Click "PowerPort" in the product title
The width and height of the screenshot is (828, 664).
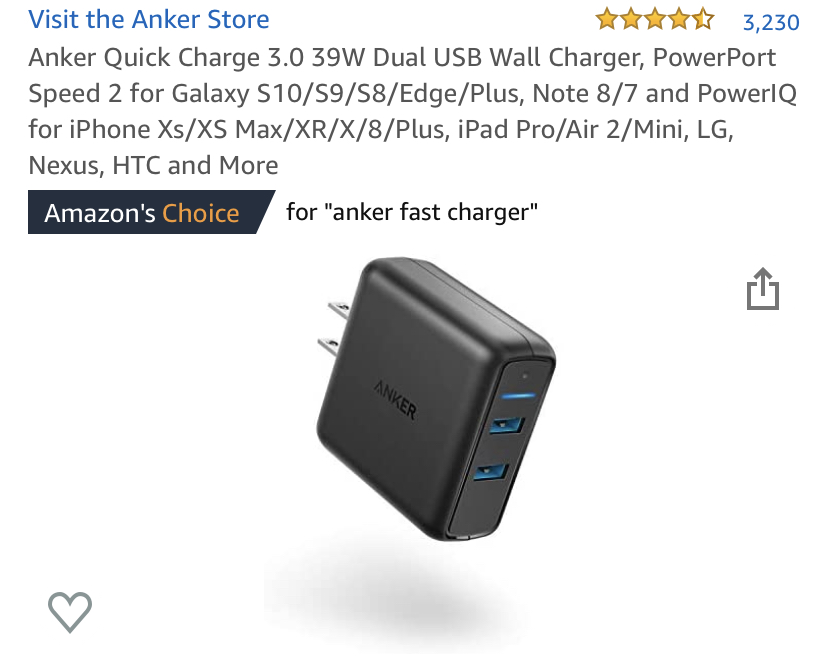tap(714, 58)
